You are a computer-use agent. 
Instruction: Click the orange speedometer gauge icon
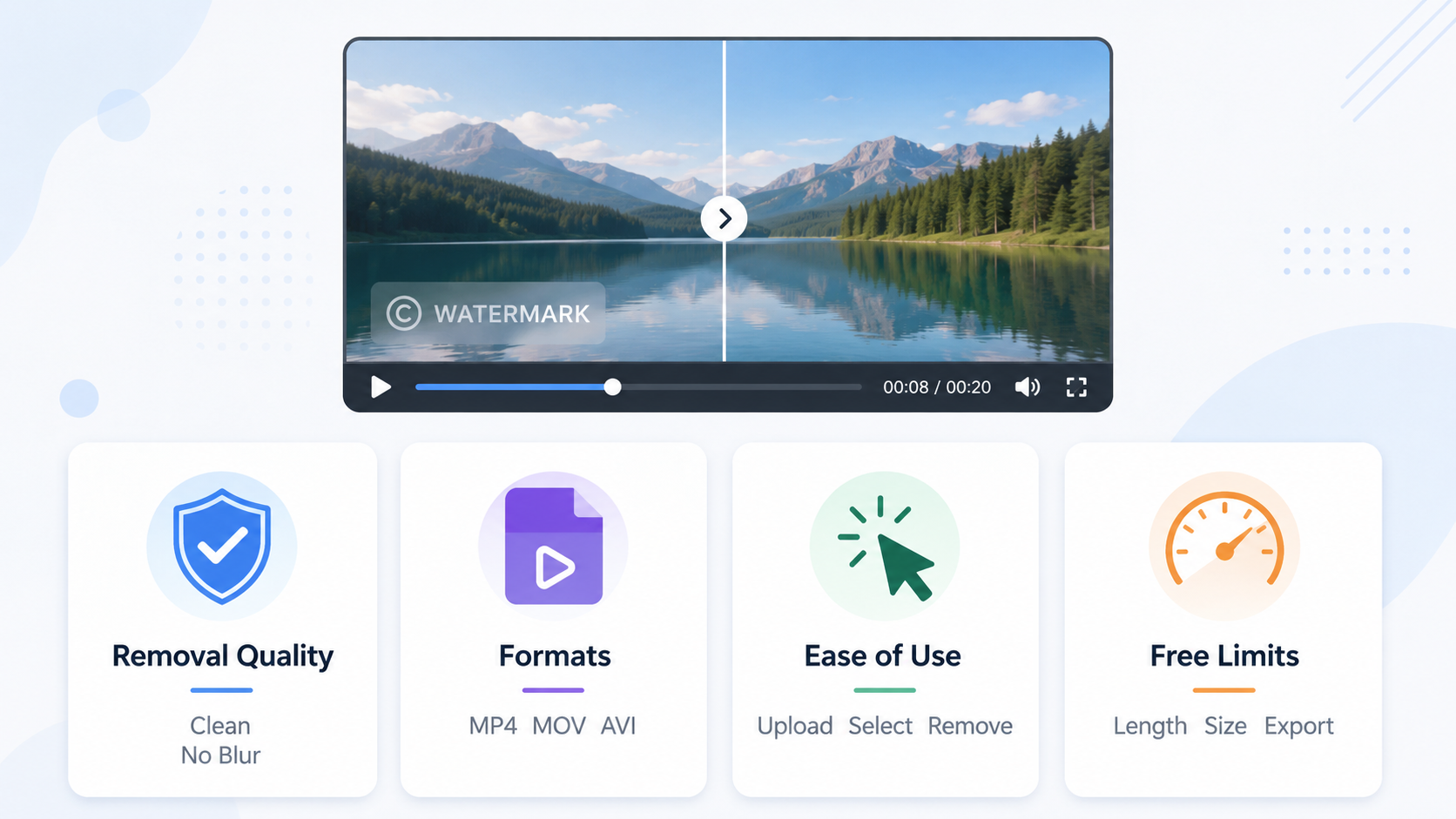(1224, 540)
